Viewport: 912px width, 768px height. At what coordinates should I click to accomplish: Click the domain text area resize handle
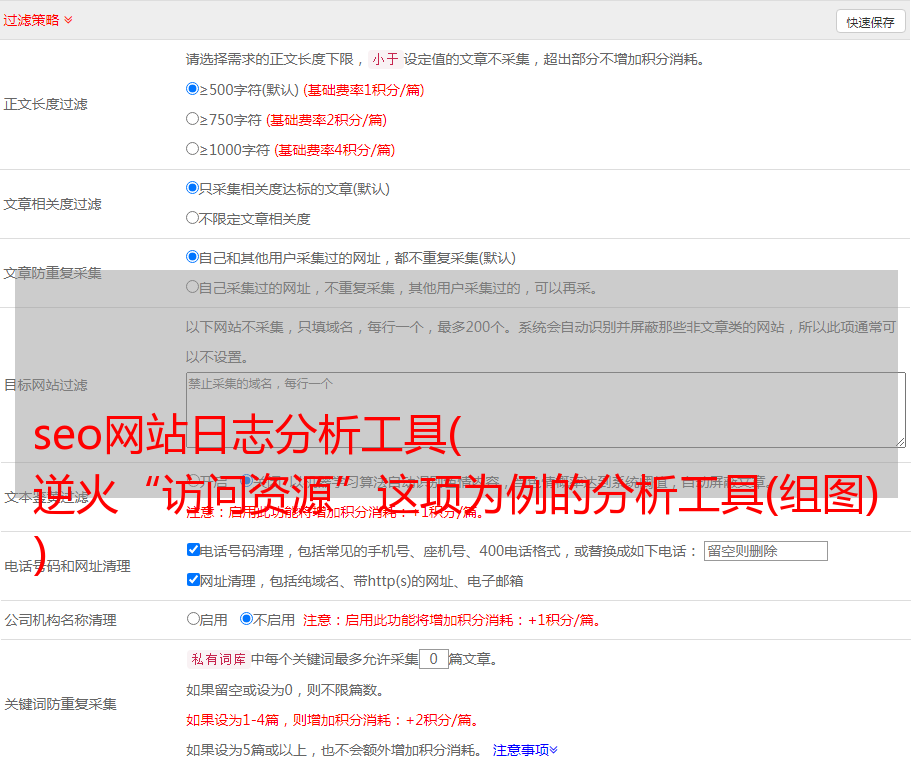pyautogui.click(x=900, y=442)
